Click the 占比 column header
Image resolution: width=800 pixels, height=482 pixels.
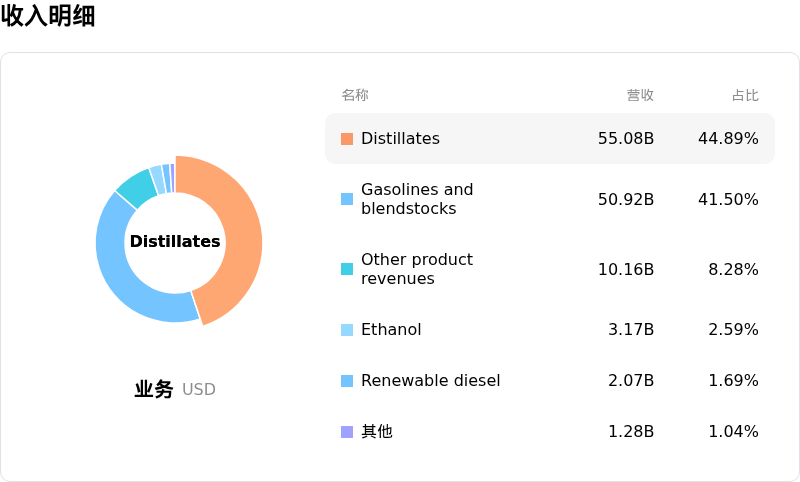pos(745,95)
